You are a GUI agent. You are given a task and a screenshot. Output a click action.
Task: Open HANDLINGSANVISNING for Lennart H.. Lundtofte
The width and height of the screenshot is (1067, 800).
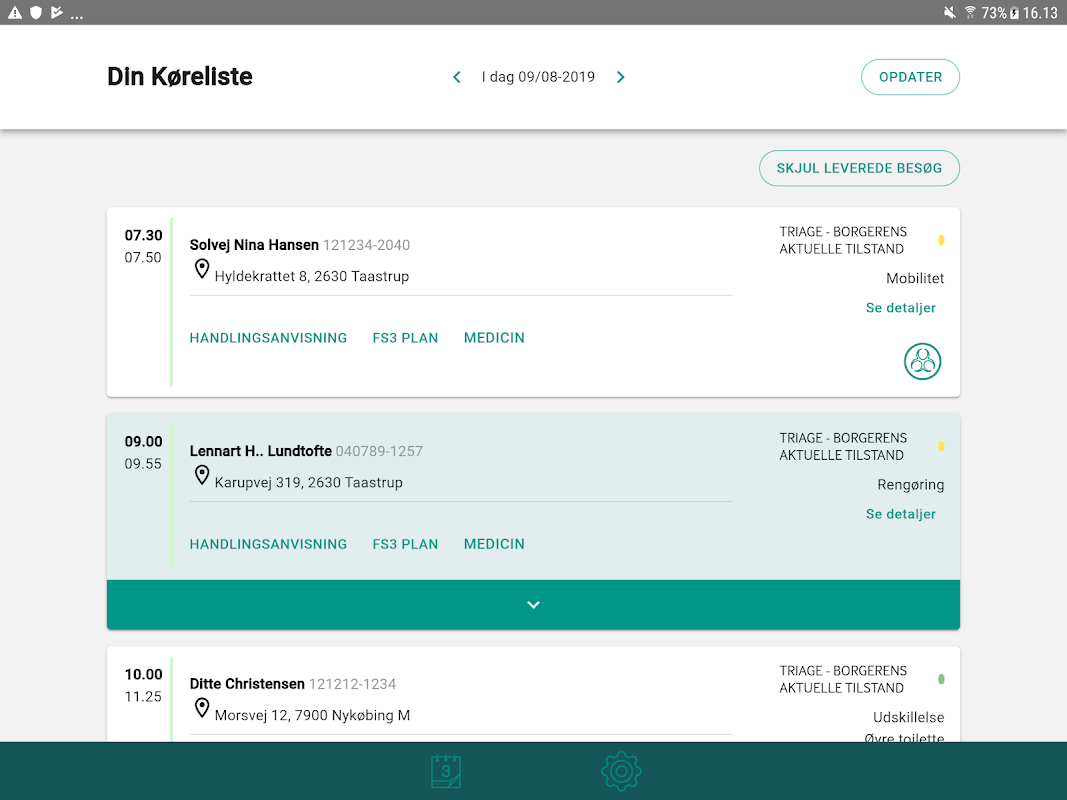pyautogui.click(x=268, y=544)
